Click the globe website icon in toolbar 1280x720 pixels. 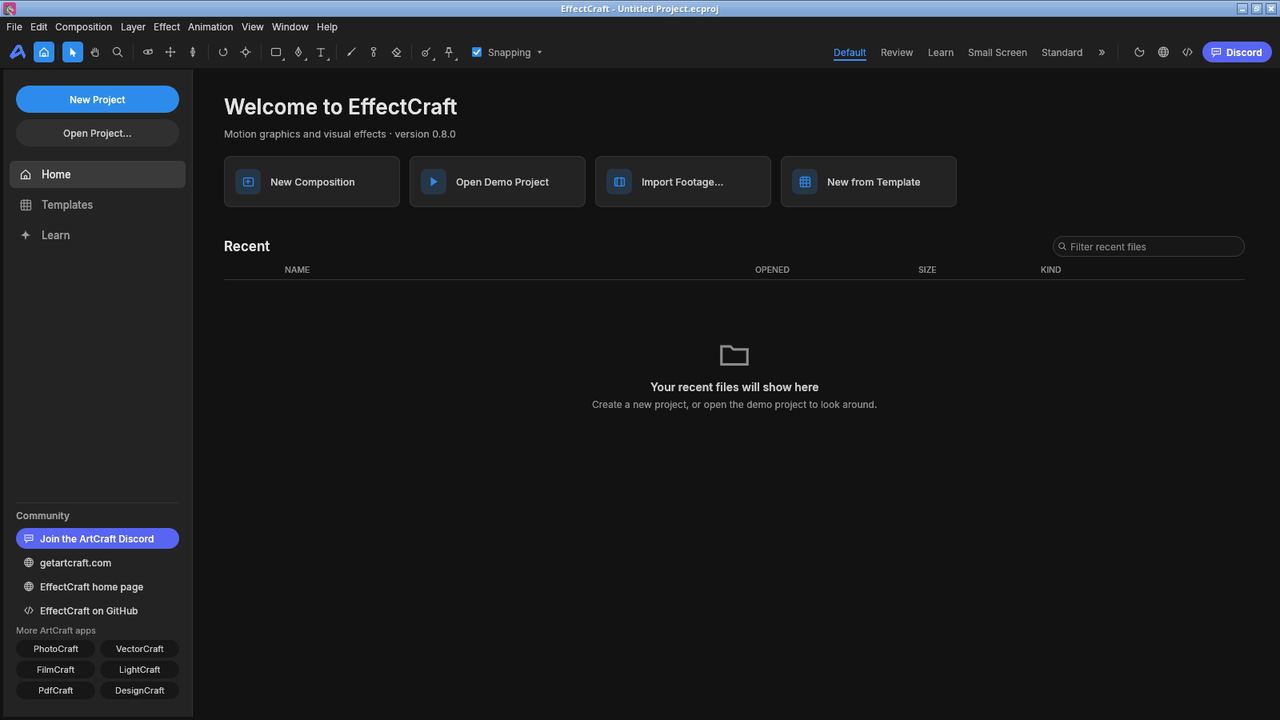(1163, 52)
